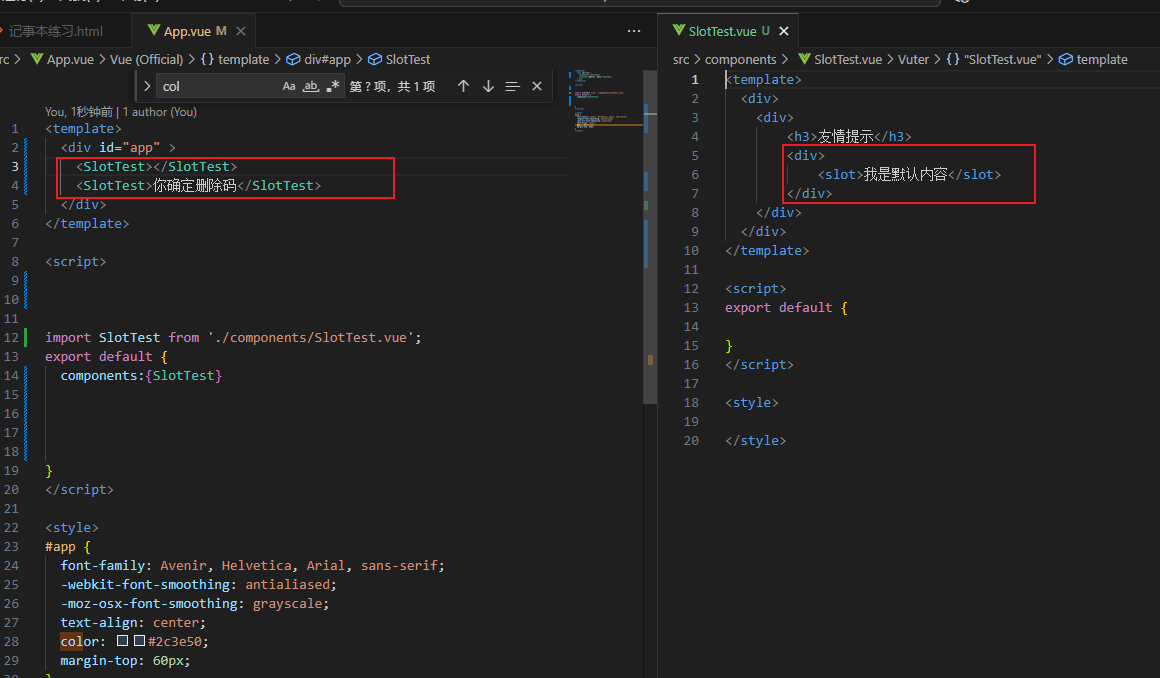Click the left editor vertical scrollbar

click(650, 237)
